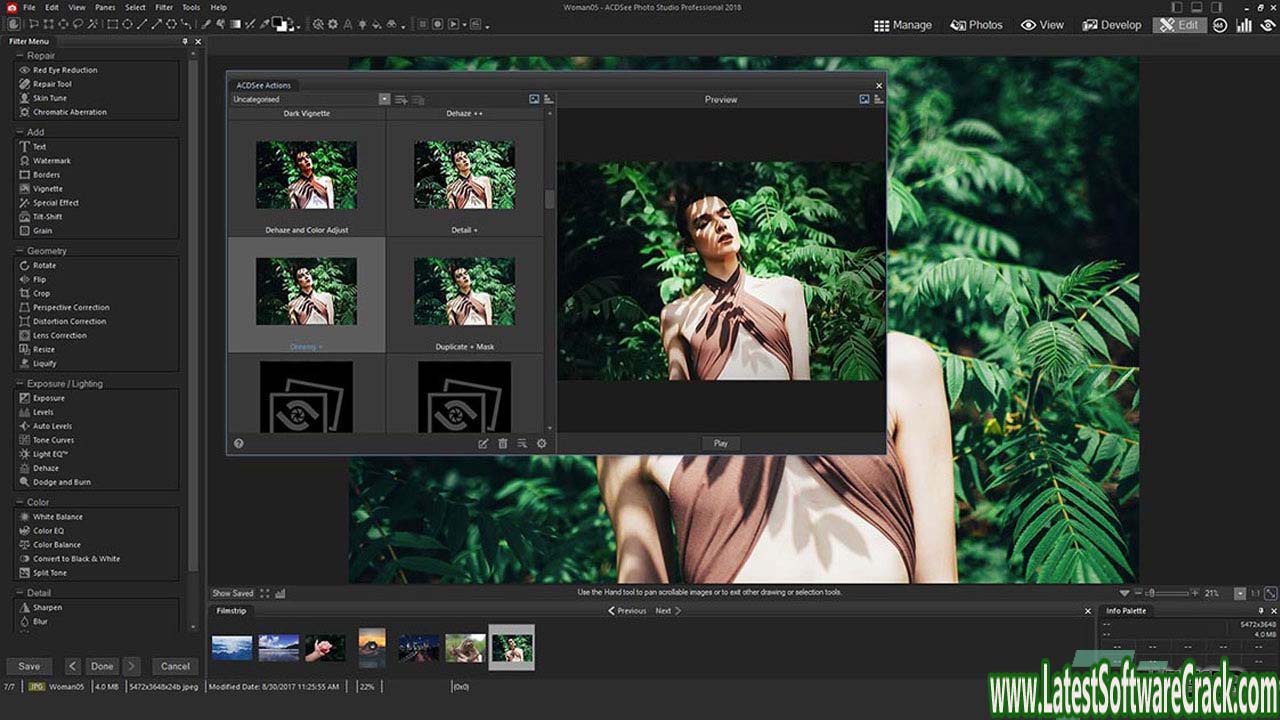Click the Done button
The image size is (1280, 720).
click(x=101, y=665)
